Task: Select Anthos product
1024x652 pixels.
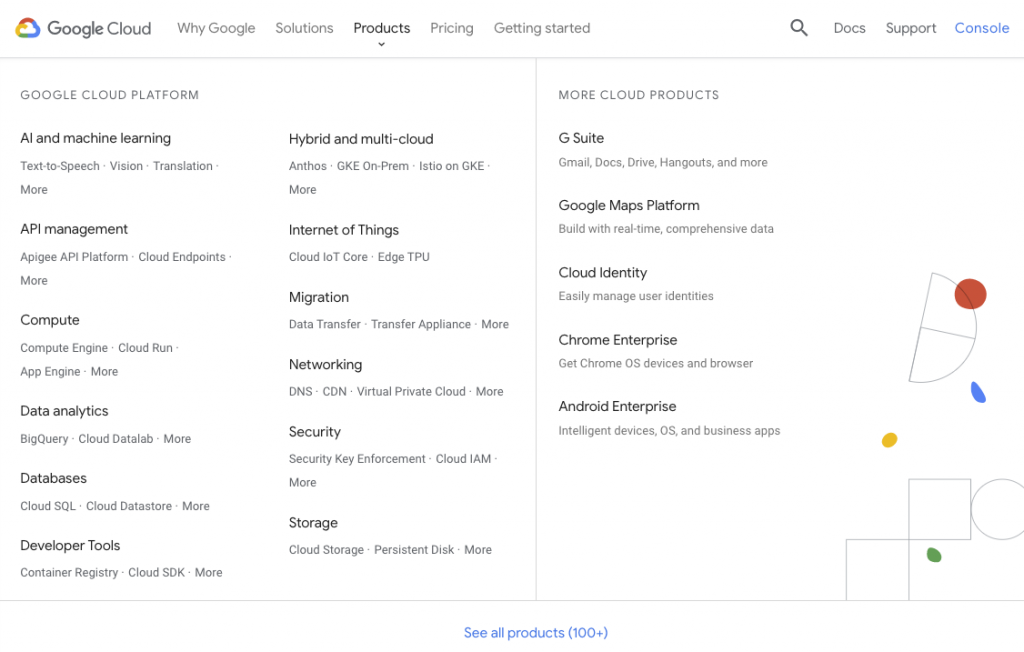Action: point(308,166)
